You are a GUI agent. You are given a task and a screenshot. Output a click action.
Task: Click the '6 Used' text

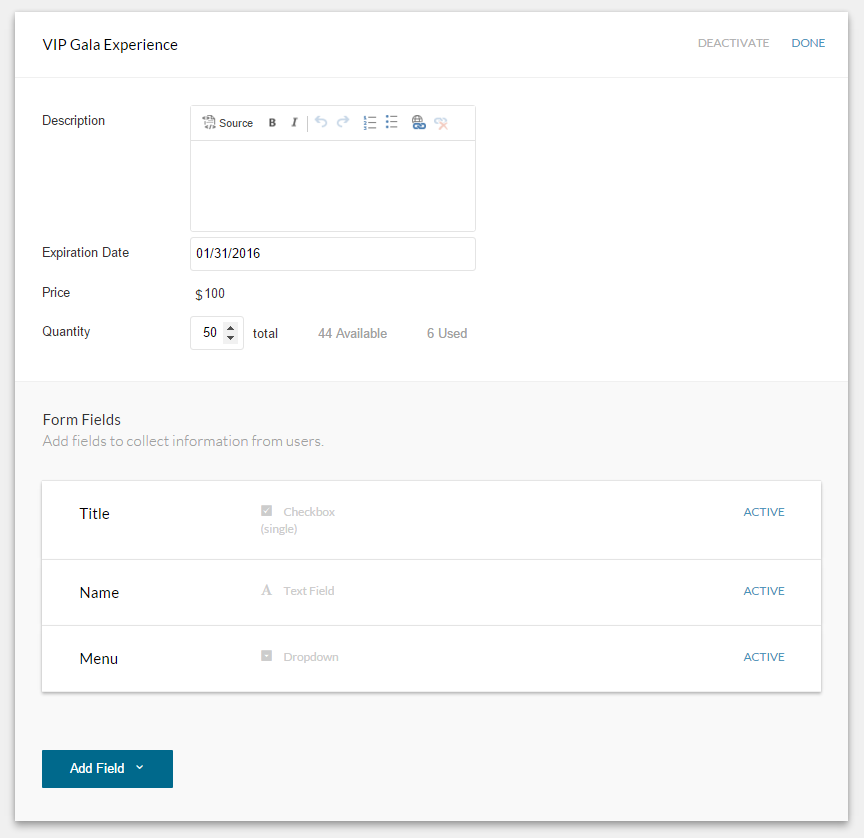[x=447, y=333]
